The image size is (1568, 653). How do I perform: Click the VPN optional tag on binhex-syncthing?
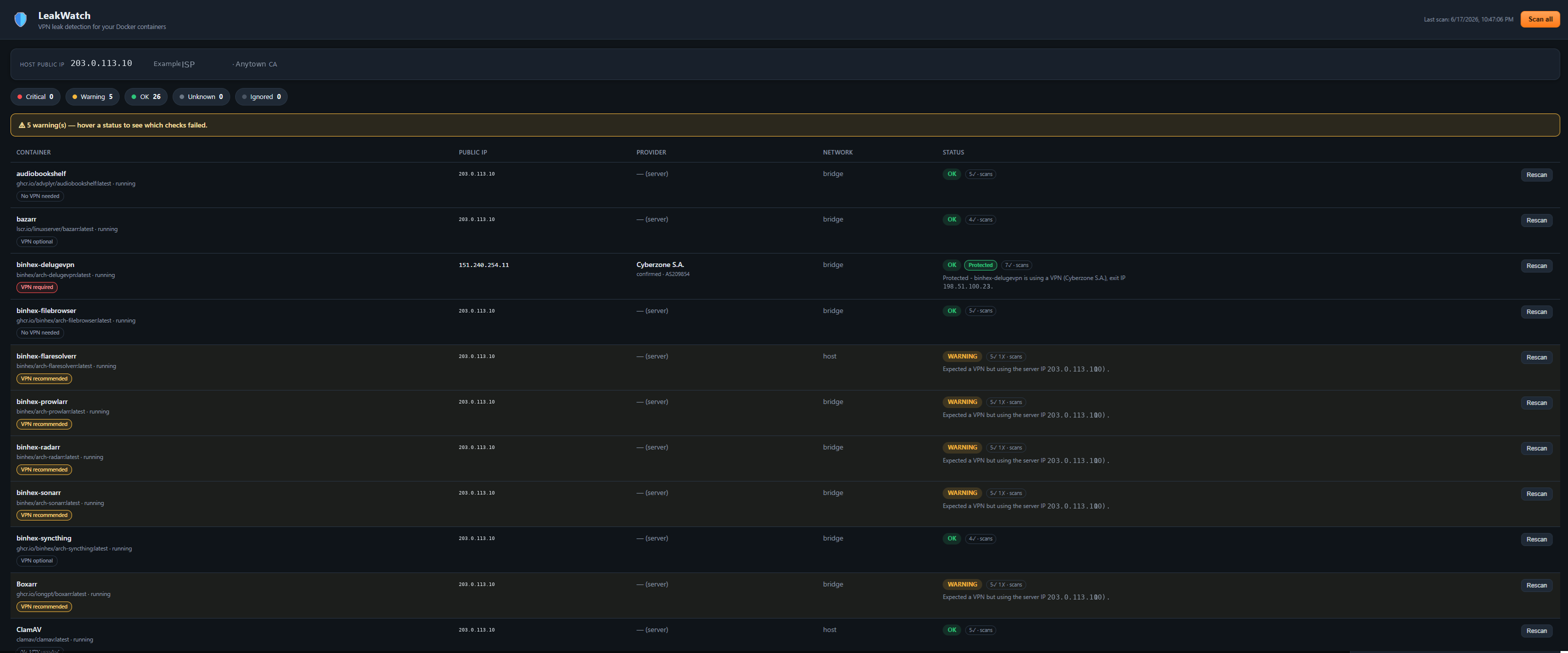pyautogui.click(x=37, y=560)
